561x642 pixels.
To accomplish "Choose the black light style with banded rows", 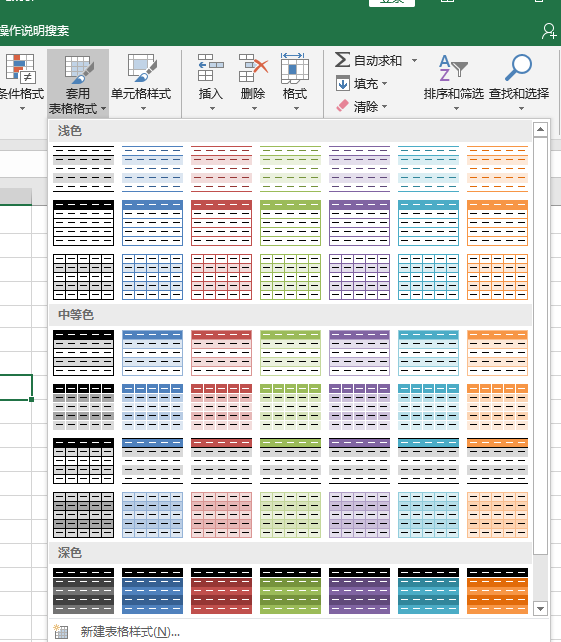I will [84, 169].
